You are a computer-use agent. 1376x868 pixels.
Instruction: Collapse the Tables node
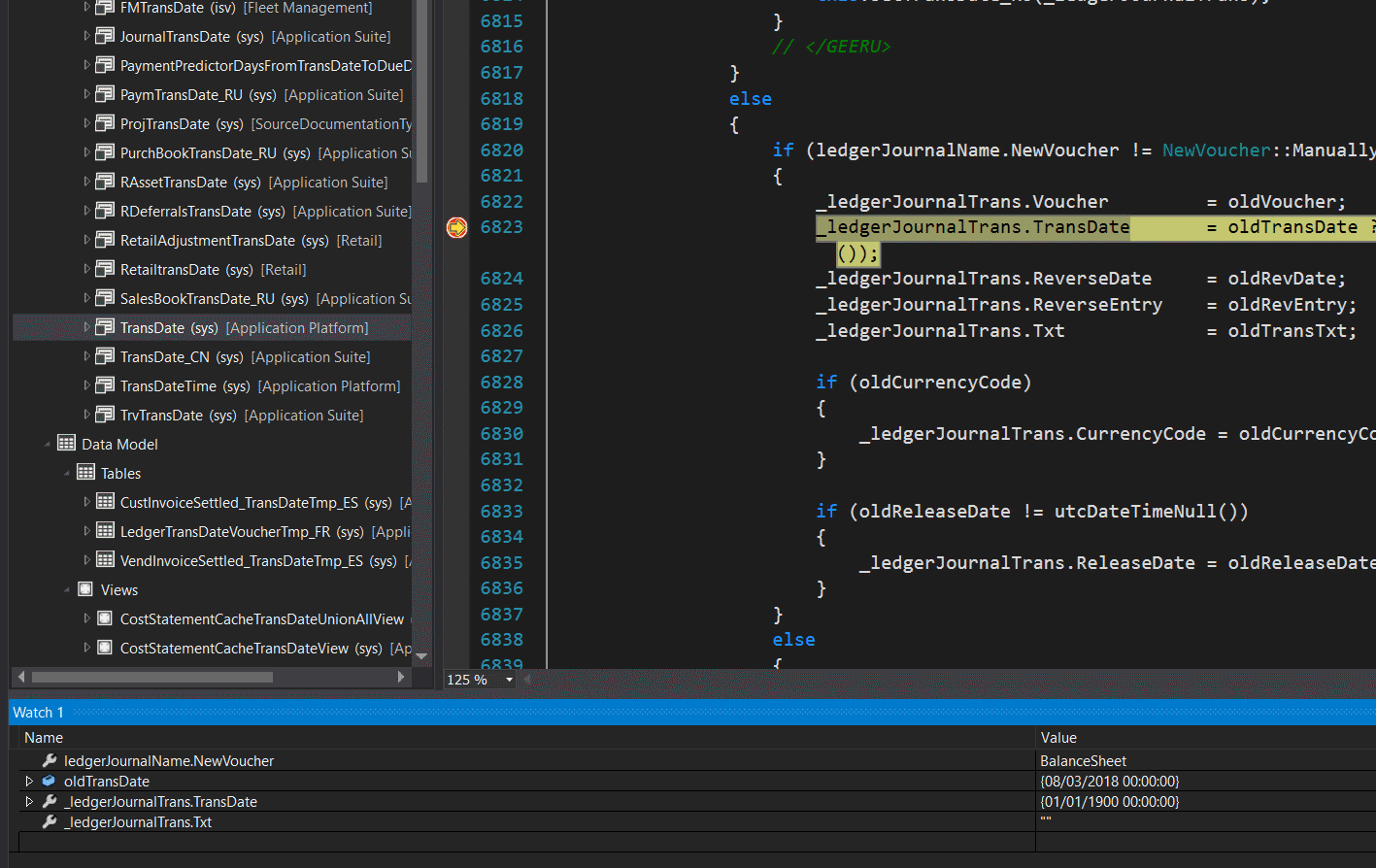coord(67,474)
